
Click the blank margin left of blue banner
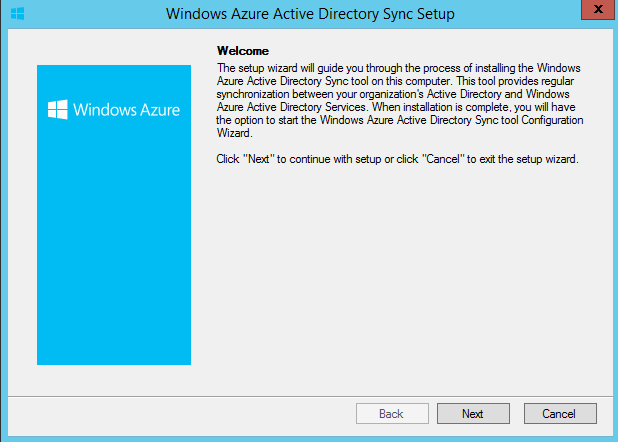click(22, 215)
